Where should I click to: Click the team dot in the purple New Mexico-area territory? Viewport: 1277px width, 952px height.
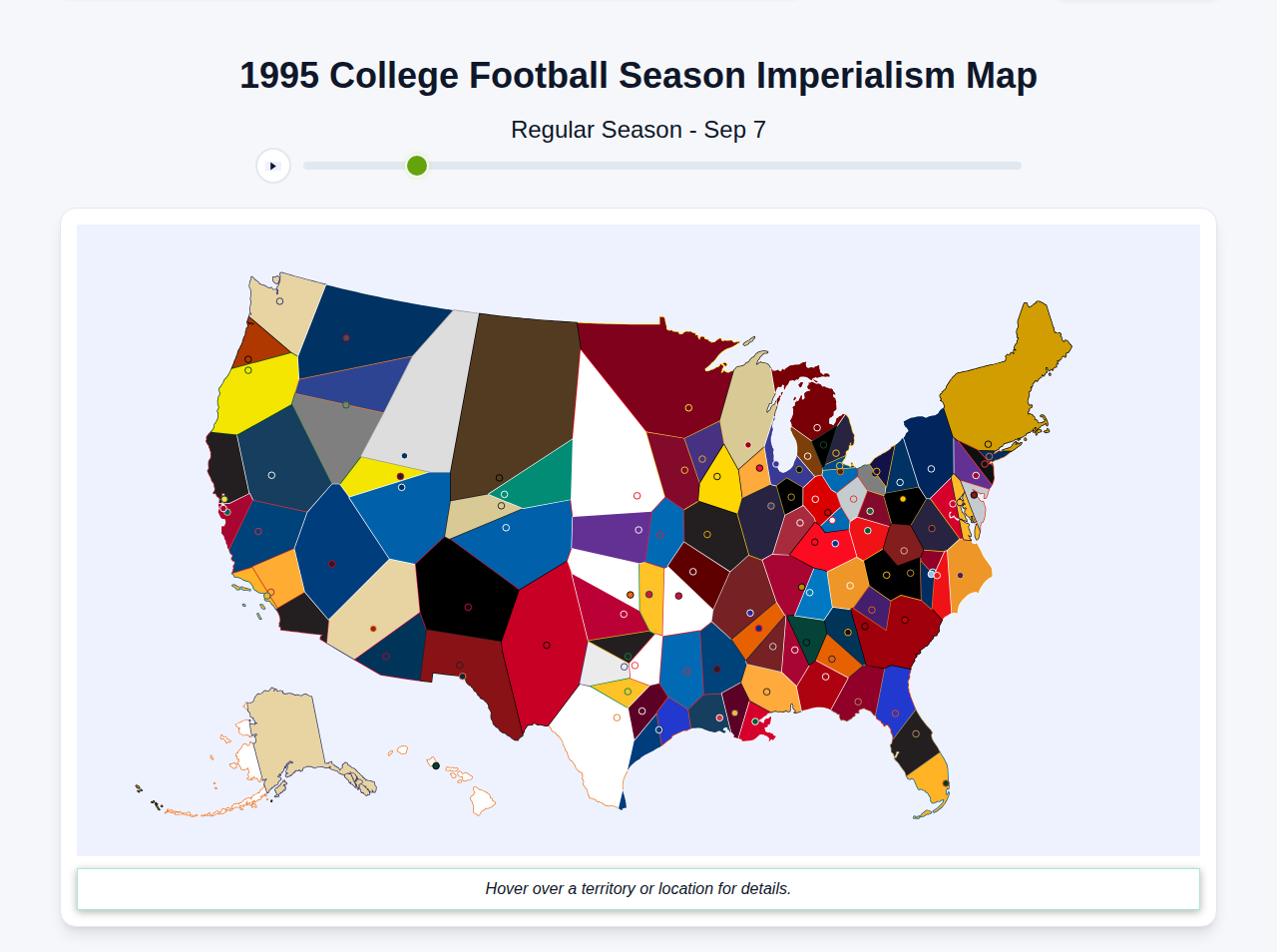point(638,530)
